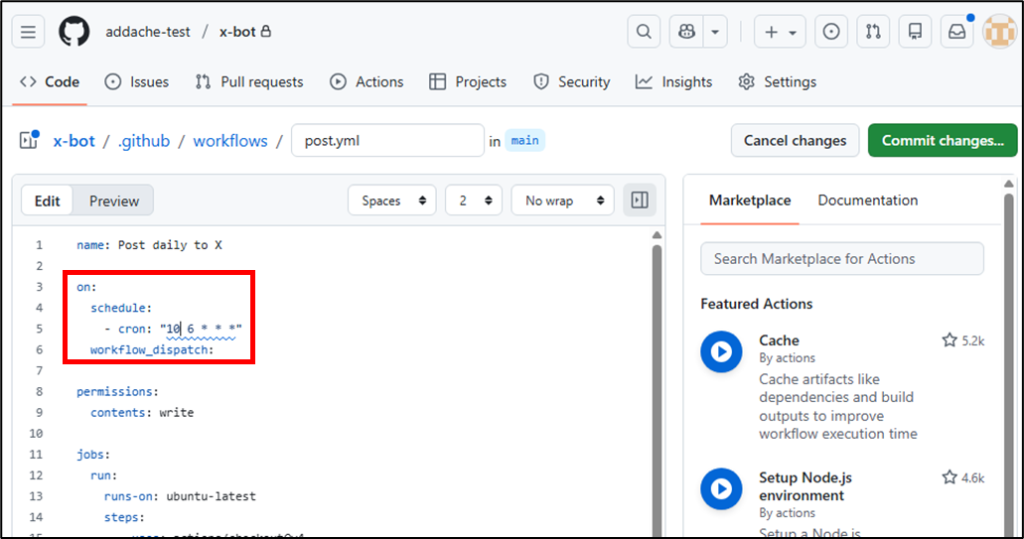
Task: Open the hamburger navigation menu
Action: pos(28,32)
